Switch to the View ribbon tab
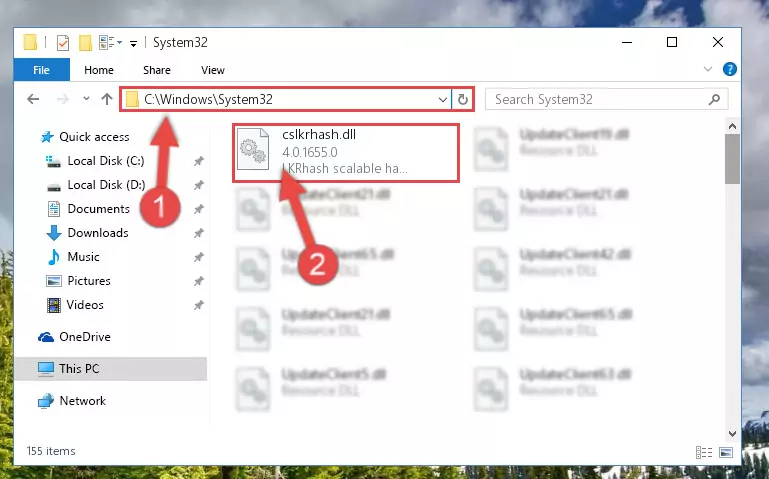 [213, 70]
